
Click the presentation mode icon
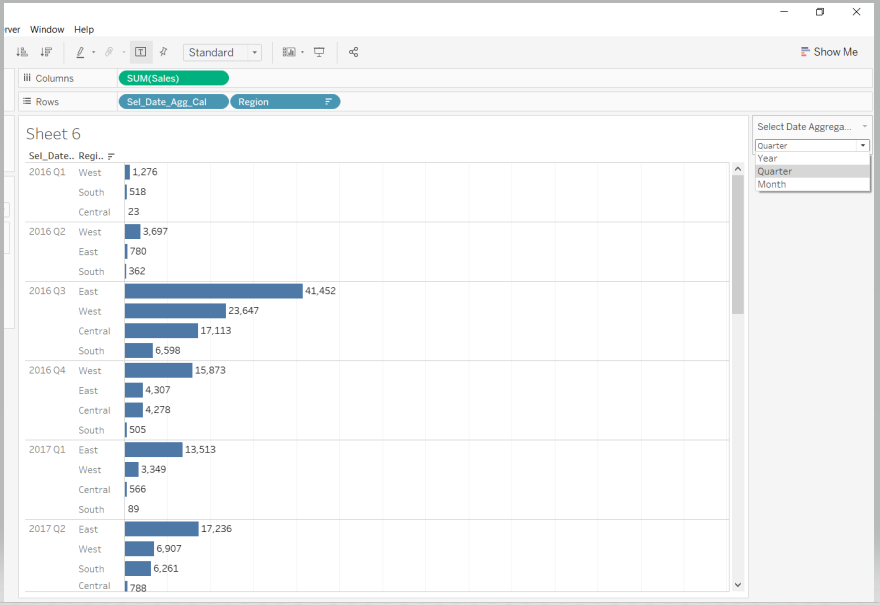(319, 52)
